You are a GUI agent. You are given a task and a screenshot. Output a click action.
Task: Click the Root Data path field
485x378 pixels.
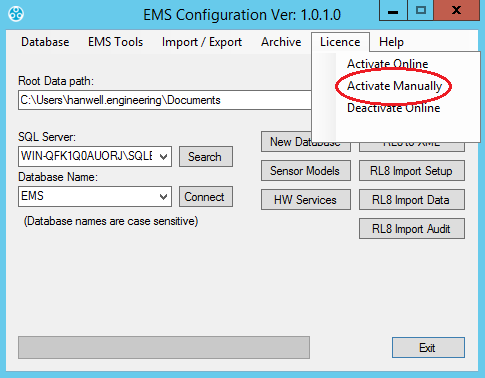click(165, 100)
